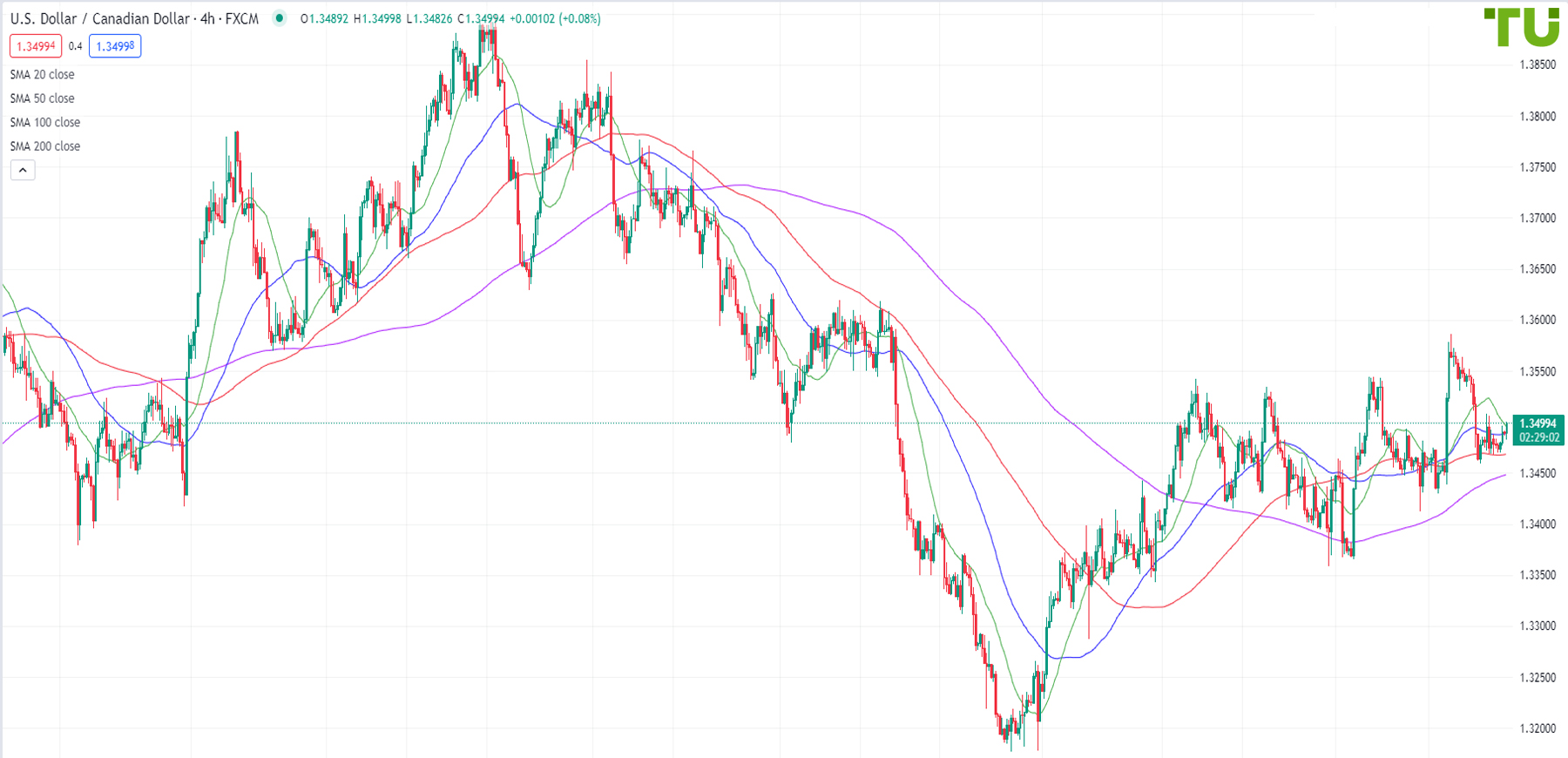The image size is (1568, 758).
Task: Select the SMA 20 close indicator
Action: tap(43, 75)
